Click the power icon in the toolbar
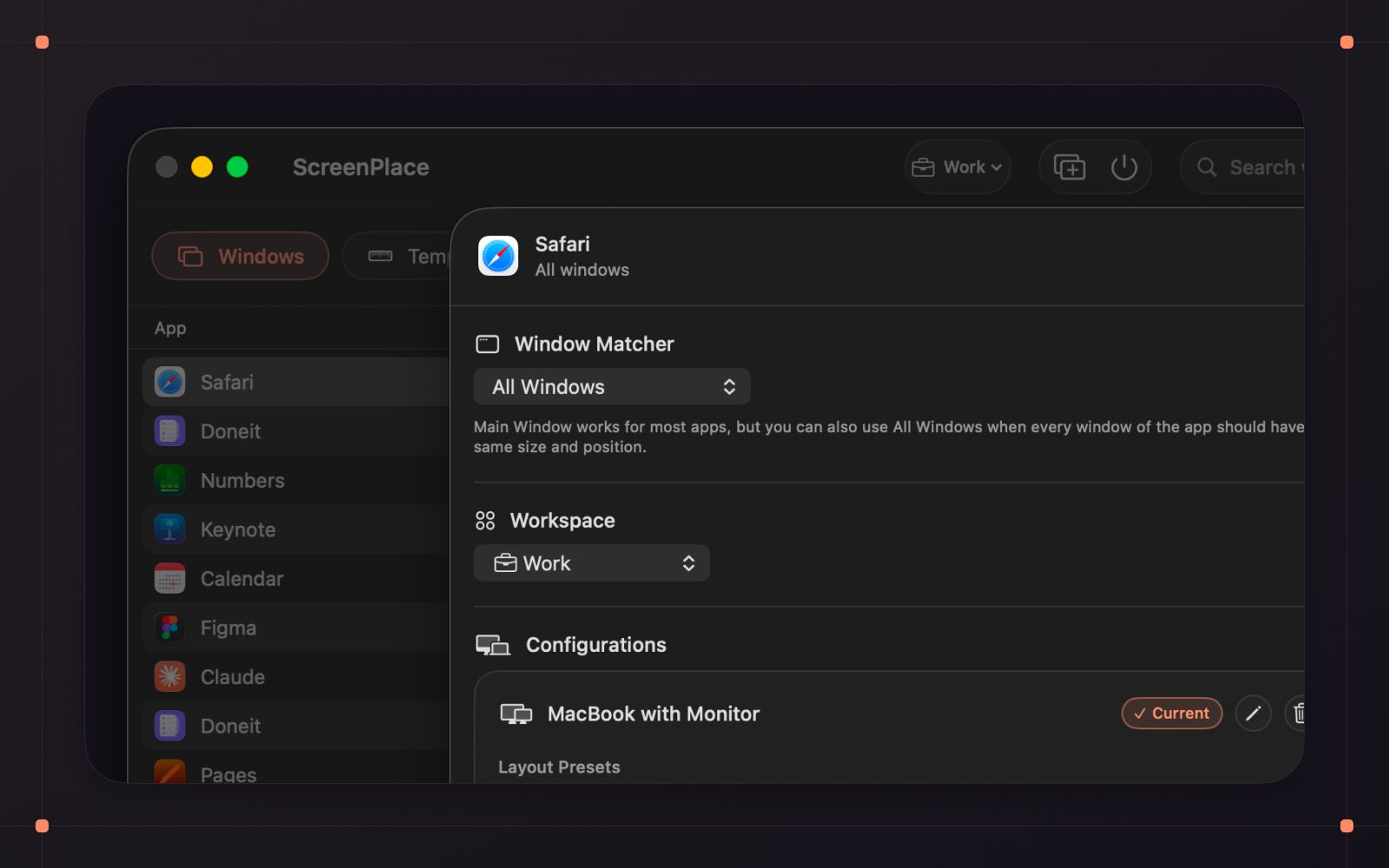 [1124, 167]
